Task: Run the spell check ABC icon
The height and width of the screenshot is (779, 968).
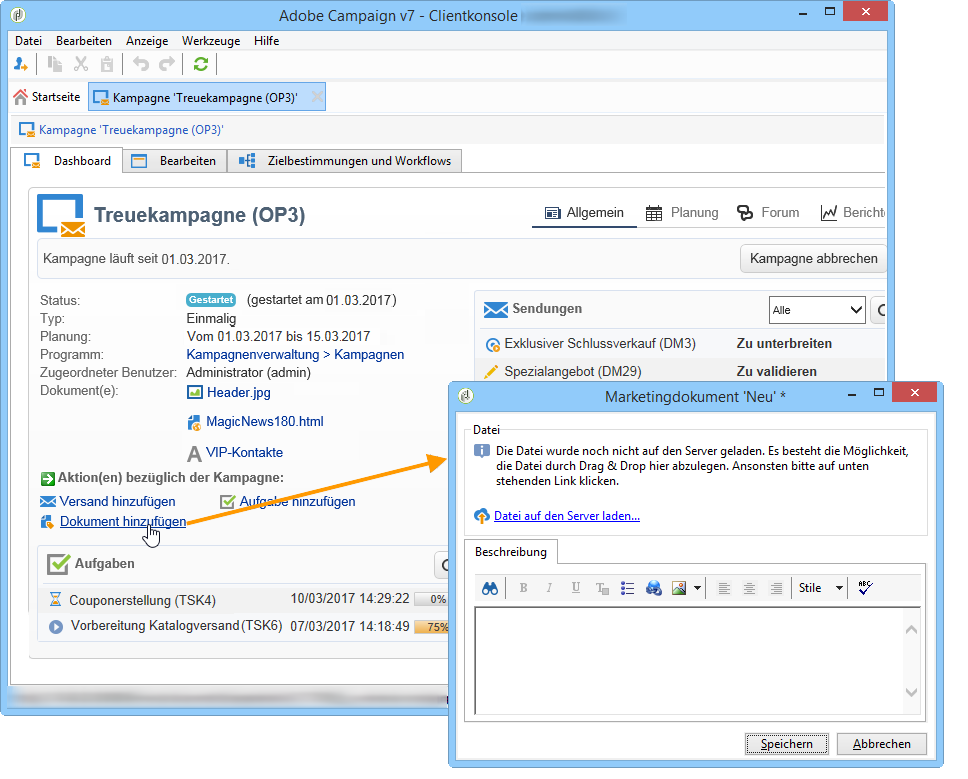Action: pyautogui.click(x=865, y=588)
